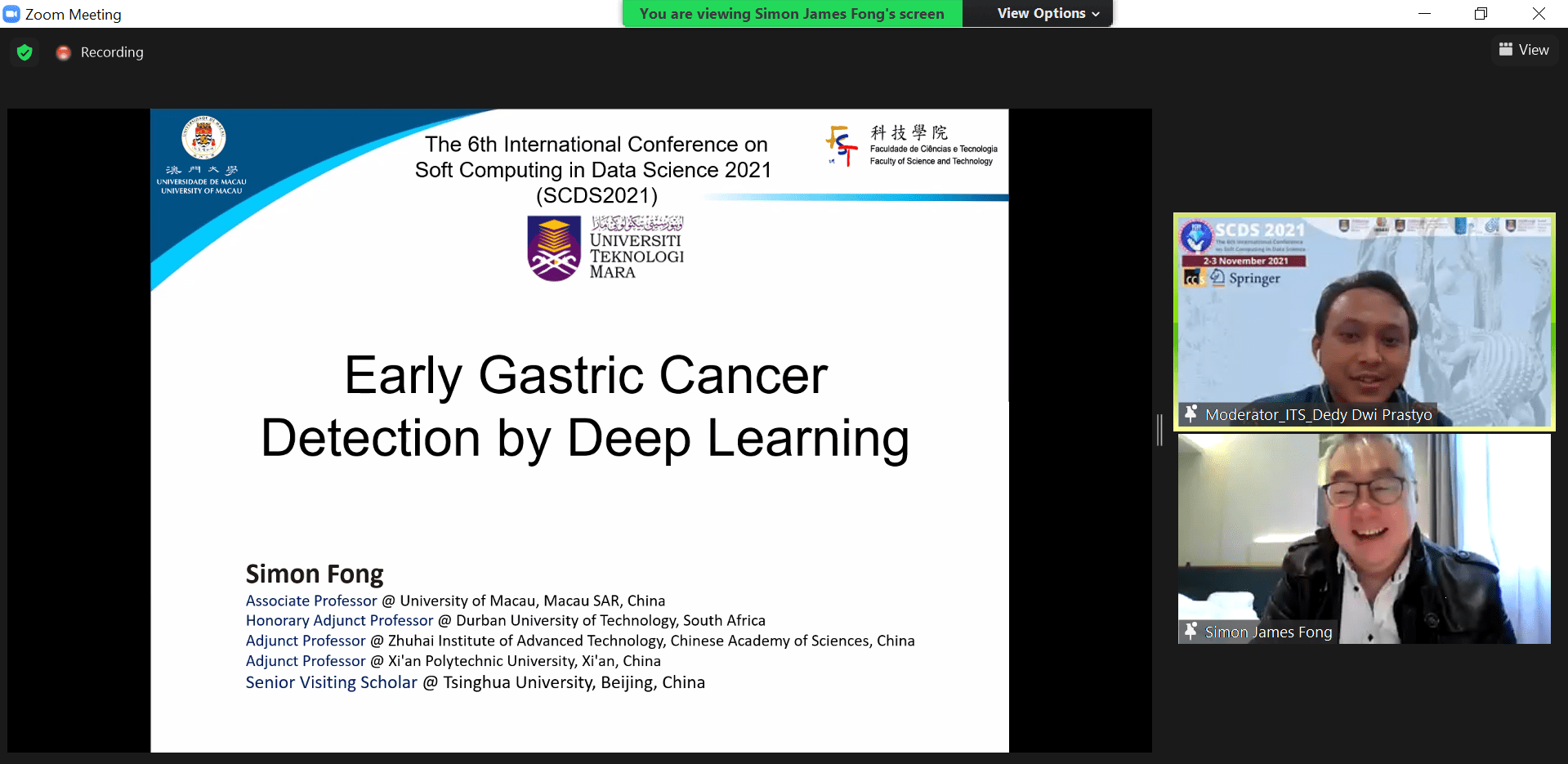The width and height of the screenshot is (1568, 764).
Task: Minimize the Zoom Meeting window
Action: click(1424, 14)
